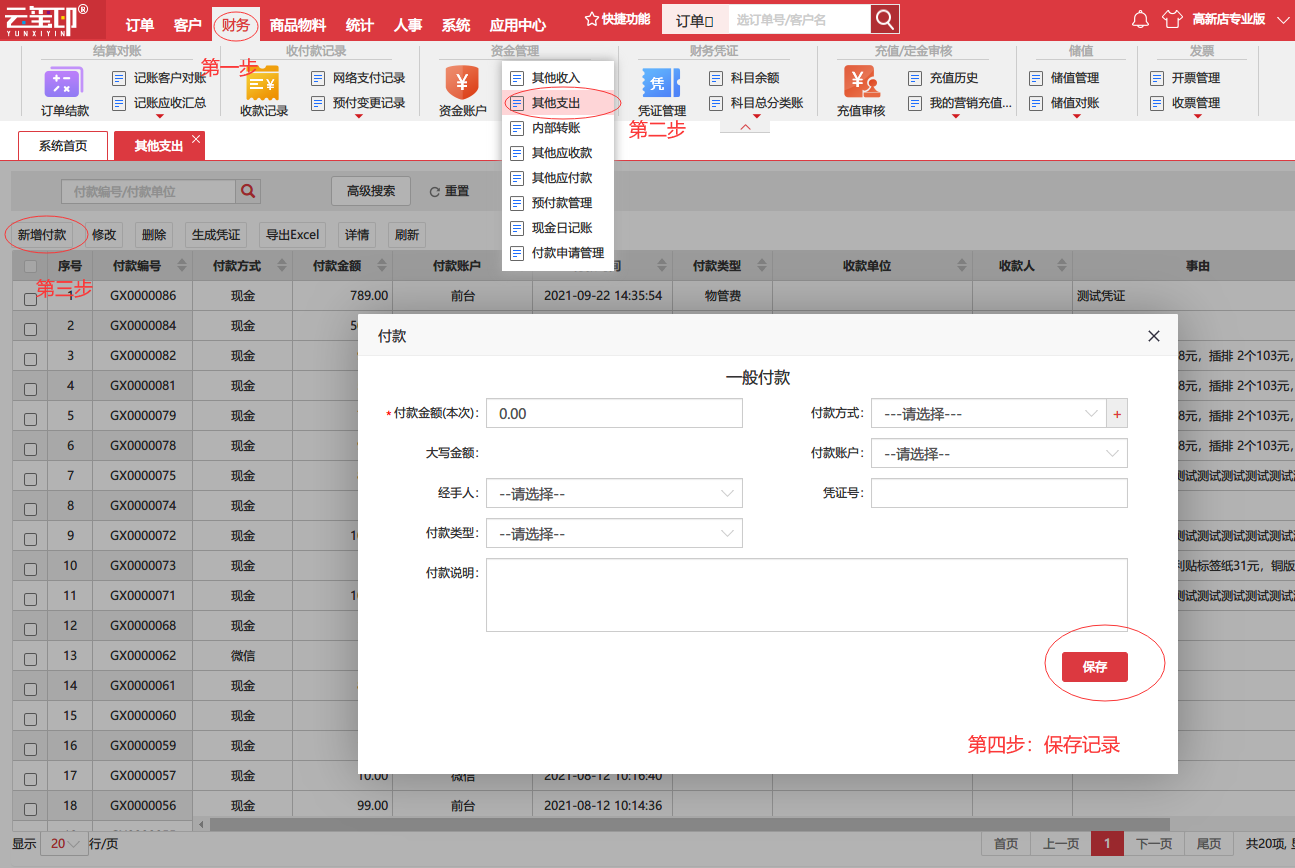Open the 商品物料 menu
1295x868 pixels.
pos(298,25)
